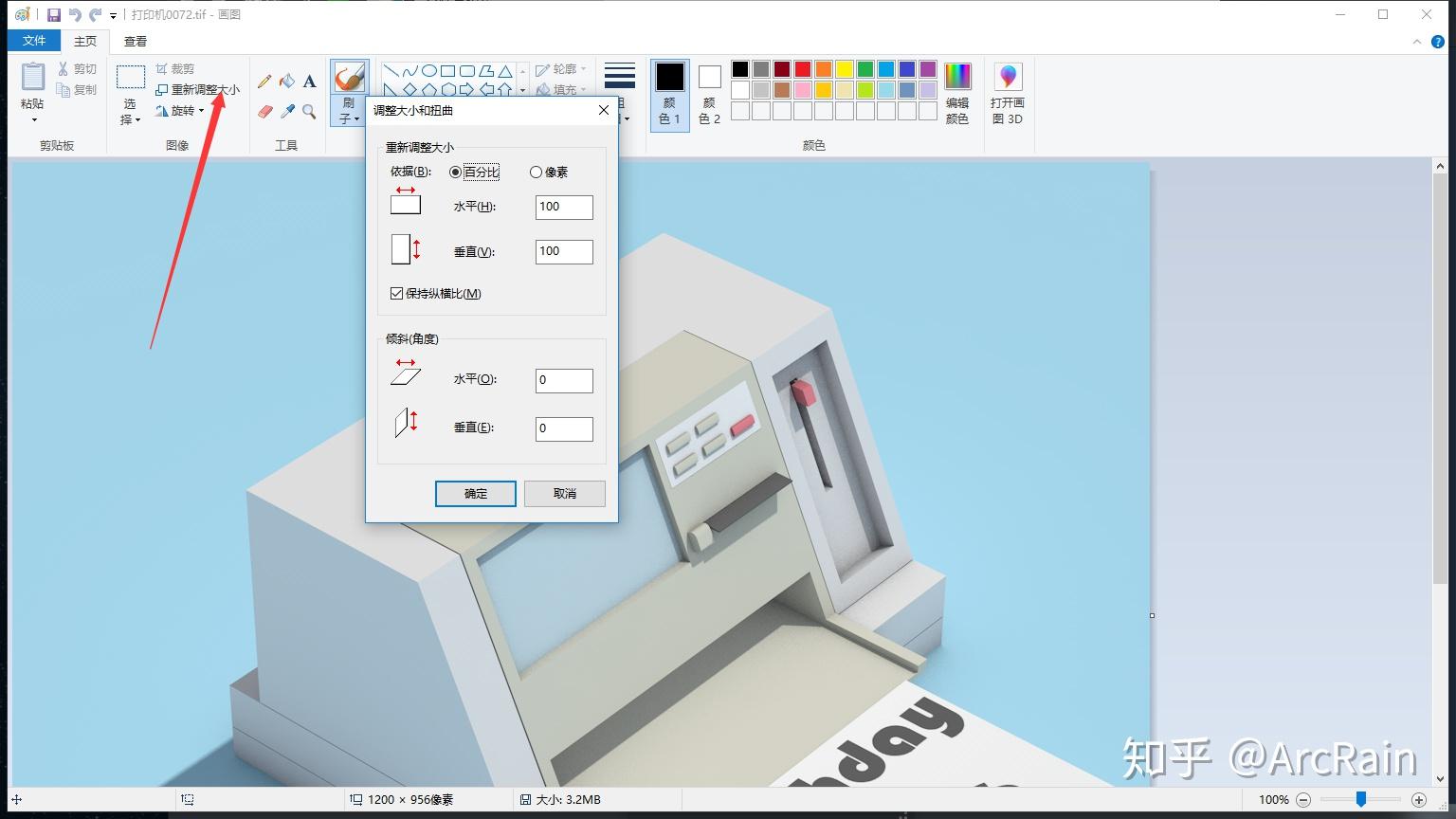This screenshot has width=1456, height=819.
Task: Click the 垂直(V) resize input field
Action: click(x=564, y=251)
